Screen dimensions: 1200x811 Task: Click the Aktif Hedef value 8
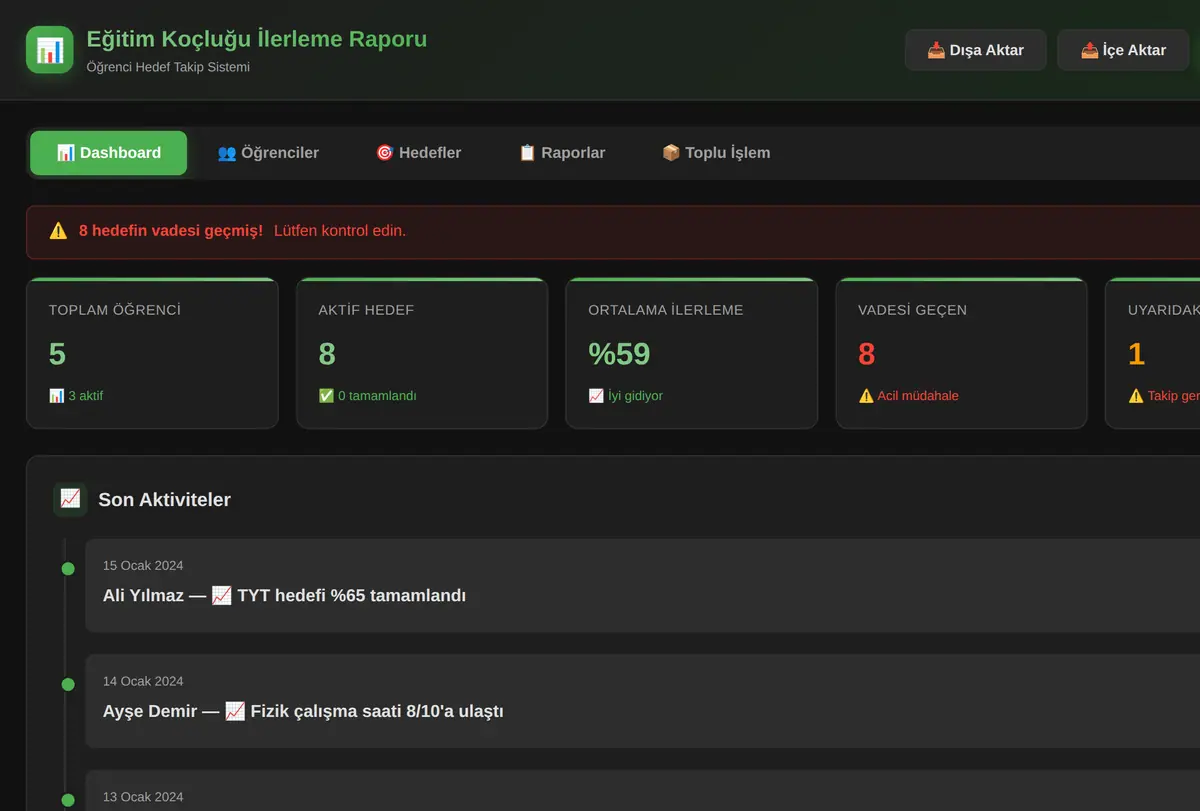(327, 354)
